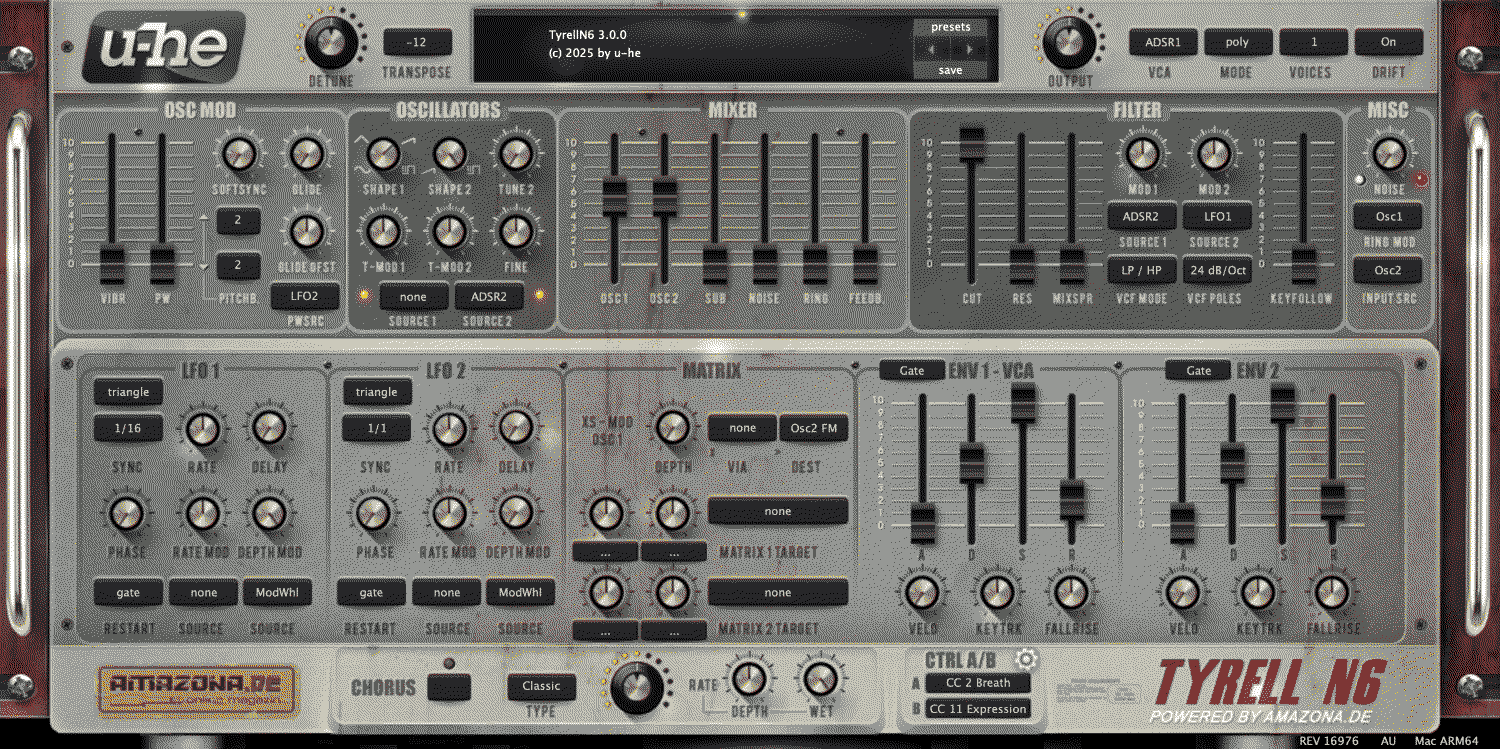Open the Matrix 1 Target selector
Image resolution: width=1500 pixels, height=749 pixels.
(777, 511)
